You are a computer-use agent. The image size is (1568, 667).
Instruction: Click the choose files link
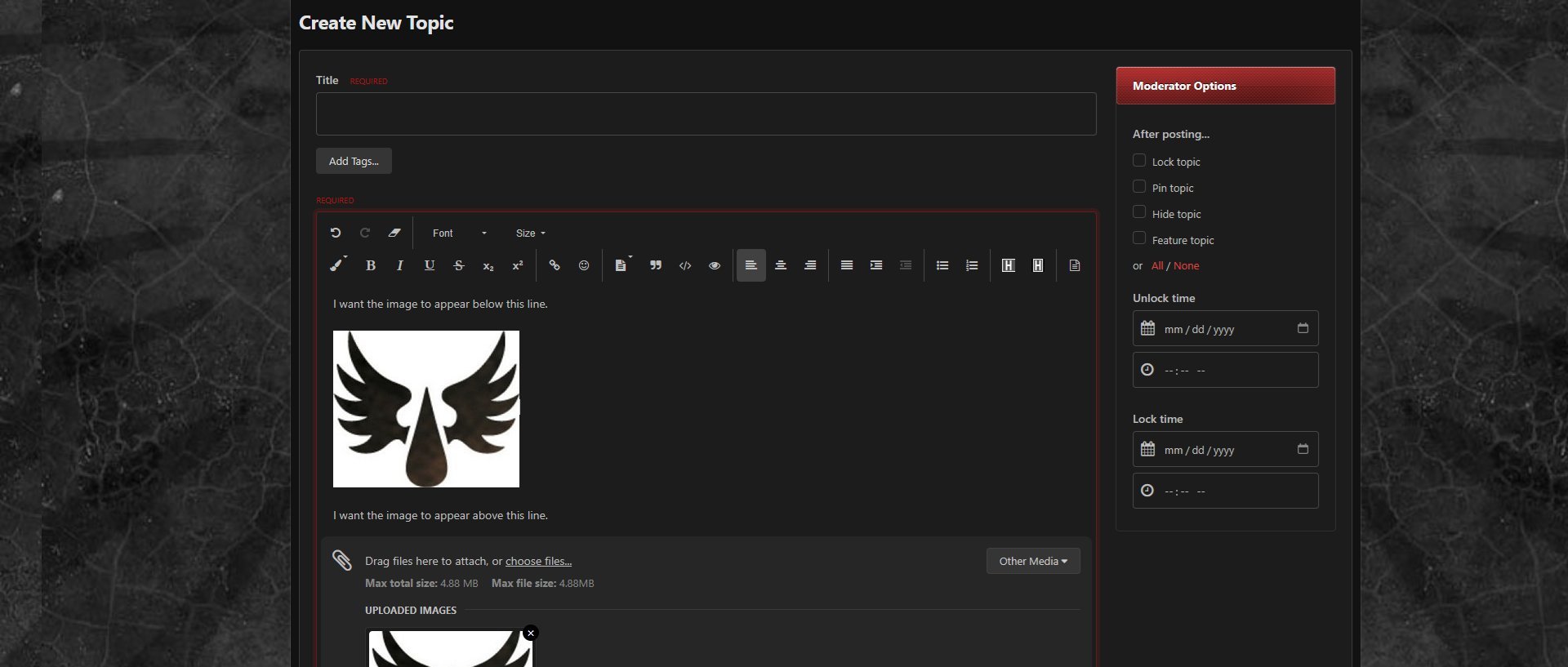click(538, 561)
